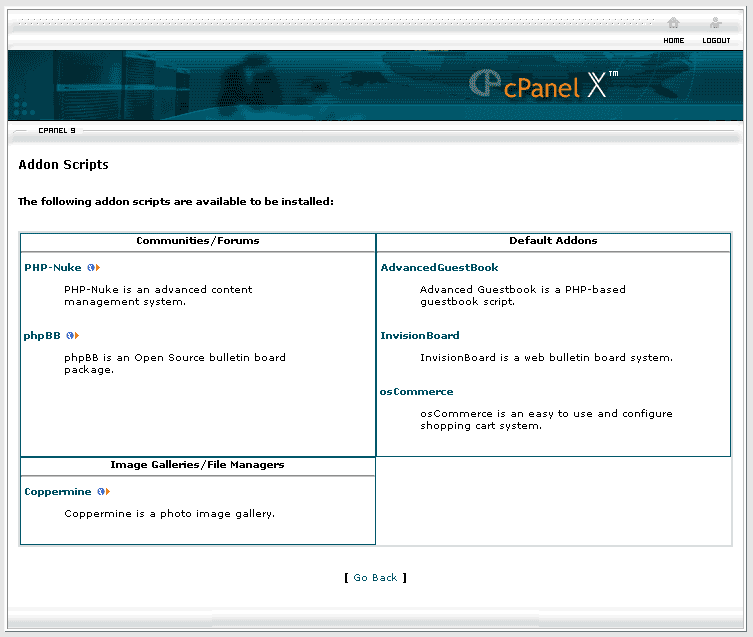Click the globe arrow icon beside Coppermine

pyautogui.click(x=103, y=492)
